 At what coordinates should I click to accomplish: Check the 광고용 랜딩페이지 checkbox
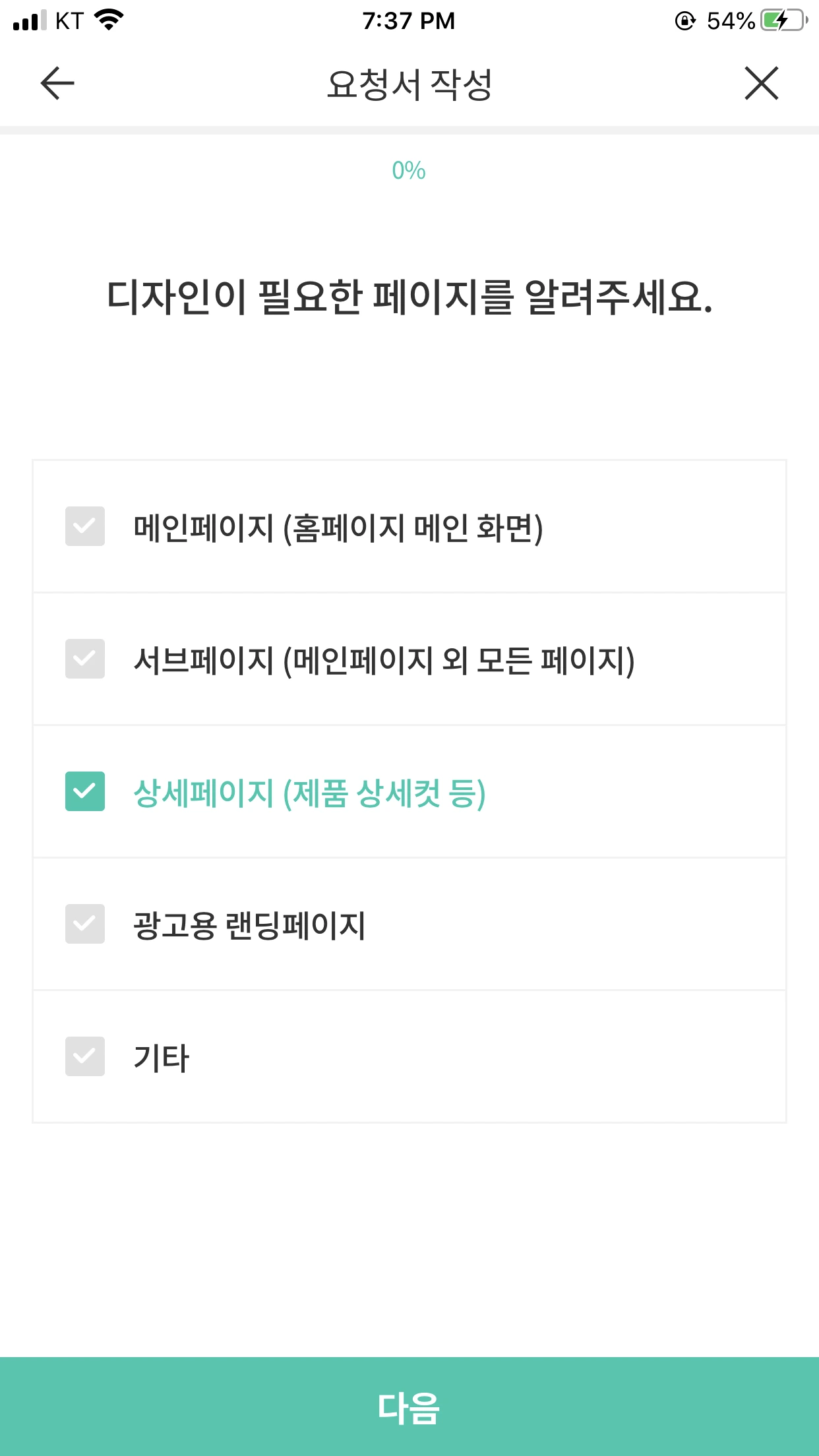coord(85,924)
